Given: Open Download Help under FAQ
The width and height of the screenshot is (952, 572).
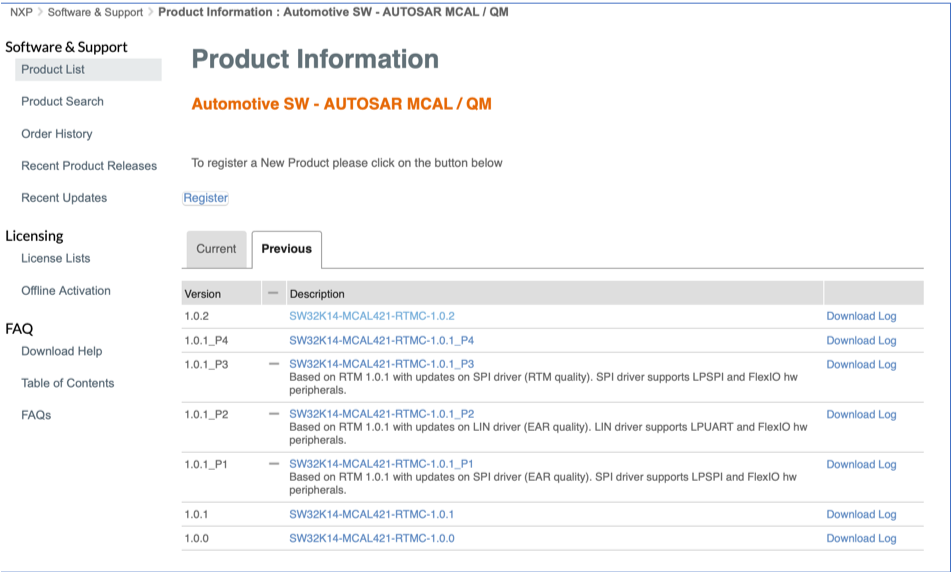Looking at the screenshot, I should [x=62, y=352].
